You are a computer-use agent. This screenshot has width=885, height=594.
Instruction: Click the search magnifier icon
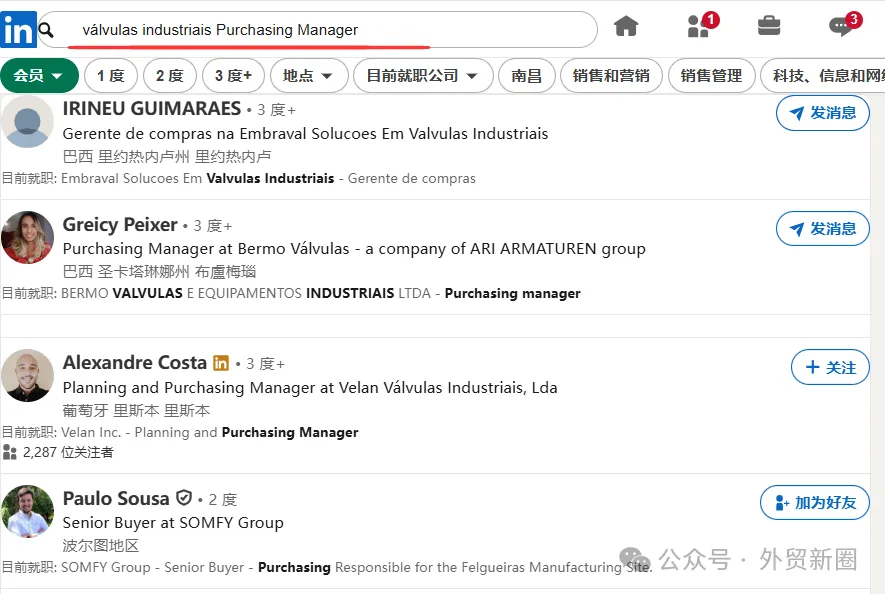coord(46,30)
